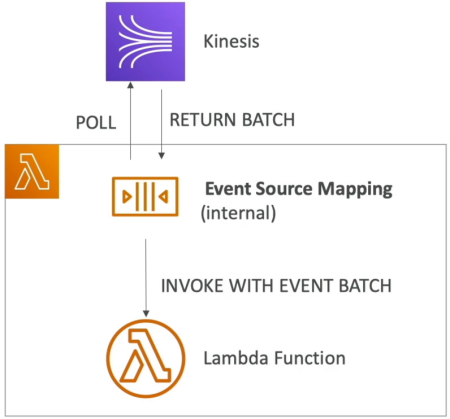Select the POLL label
Screen dimensions: 450x419
tap(96, 122)
